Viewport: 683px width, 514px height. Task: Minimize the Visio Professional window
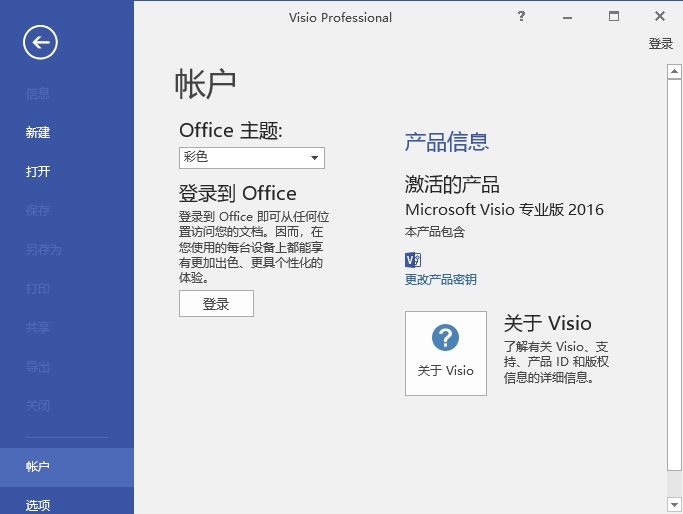(x=567, y=17)
